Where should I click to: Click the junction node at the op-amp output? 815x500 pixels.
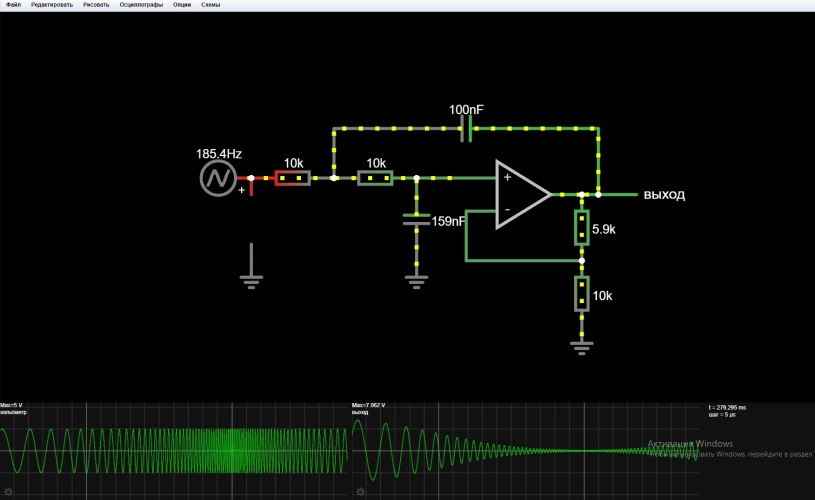(582, 194)
